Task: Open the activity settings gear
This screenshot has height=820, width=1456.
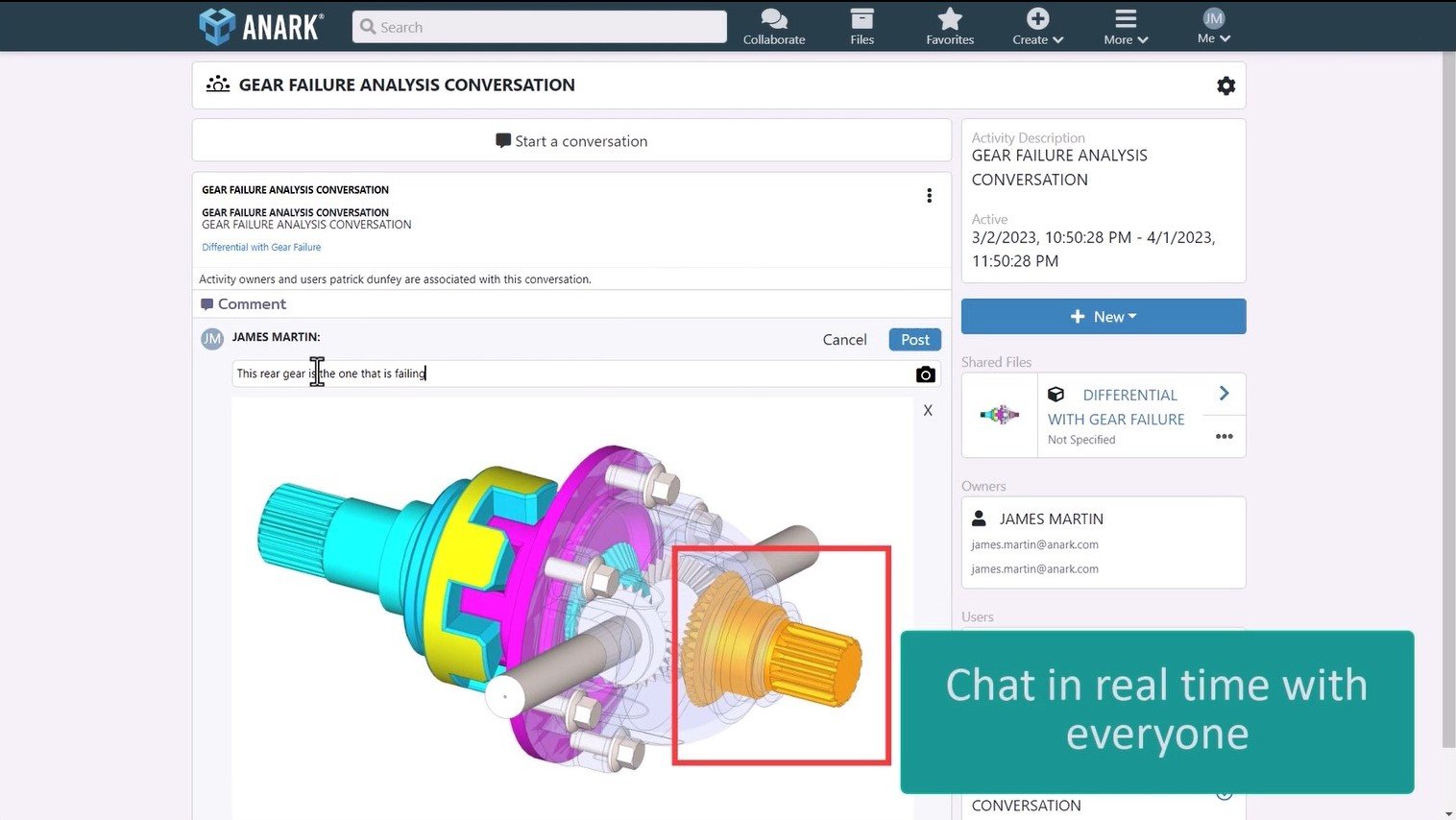Action: 1225,85
